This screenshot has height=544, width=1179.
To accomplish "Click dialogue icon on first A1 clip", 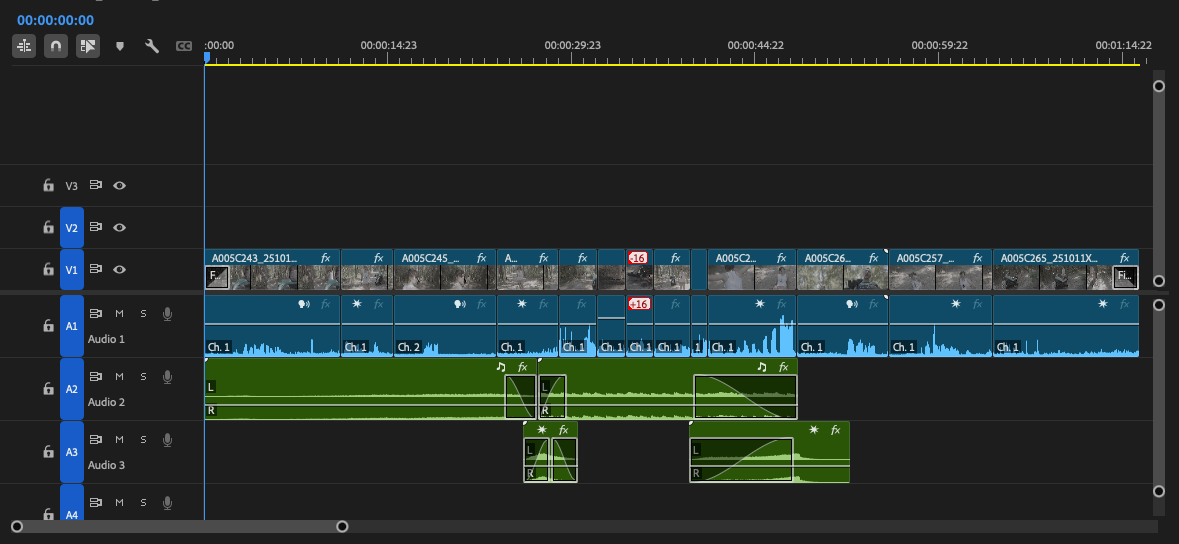I will pos(304,304).
